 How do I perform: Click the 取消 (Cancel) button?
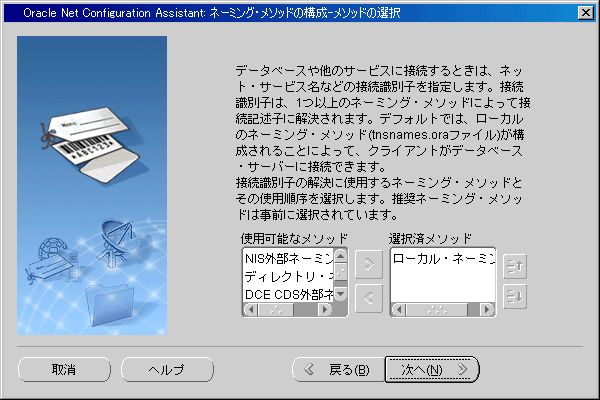[x=64, y=369]
